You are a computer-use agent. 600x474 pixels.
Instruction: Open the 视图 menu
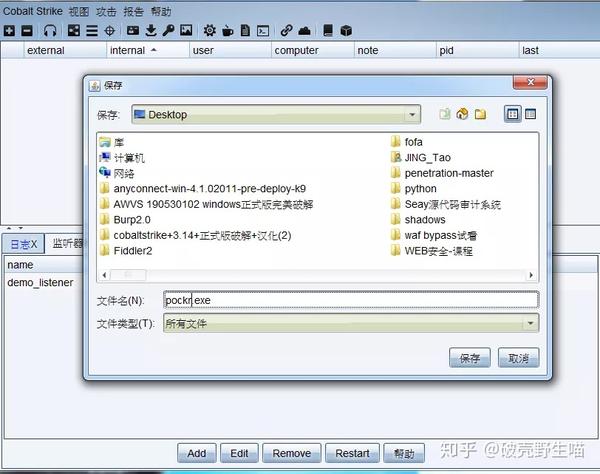coord(79,11)
